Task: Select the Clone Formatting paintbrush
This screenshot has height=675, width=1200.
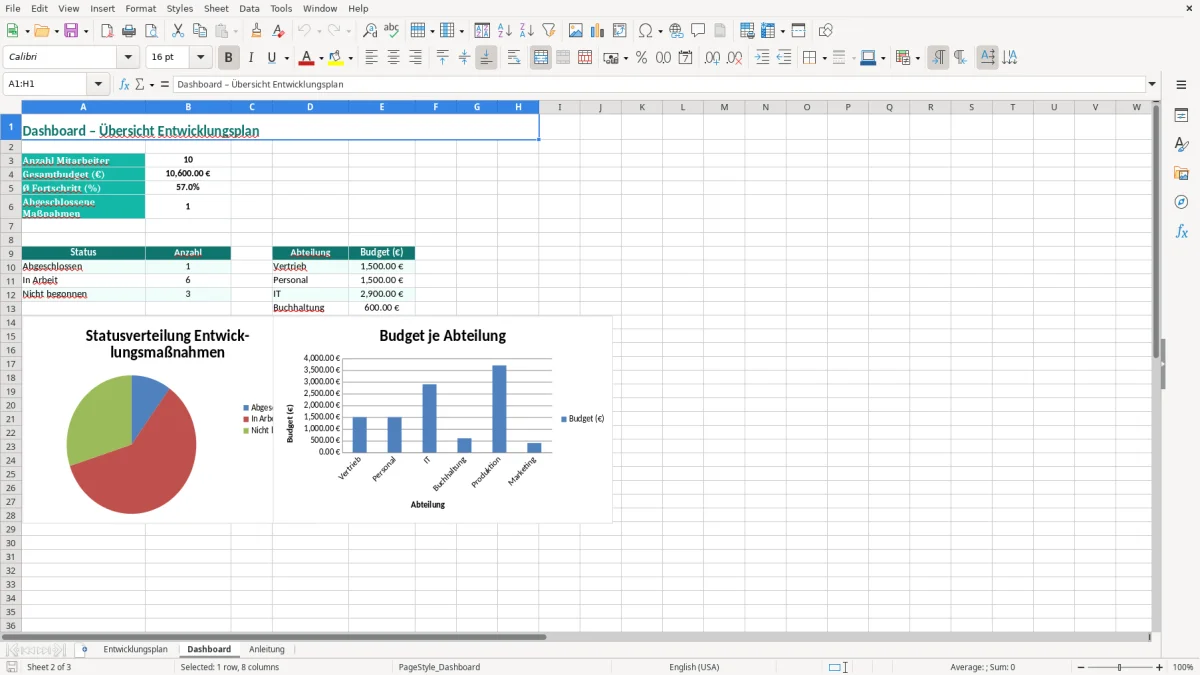Action: point(257,31)
